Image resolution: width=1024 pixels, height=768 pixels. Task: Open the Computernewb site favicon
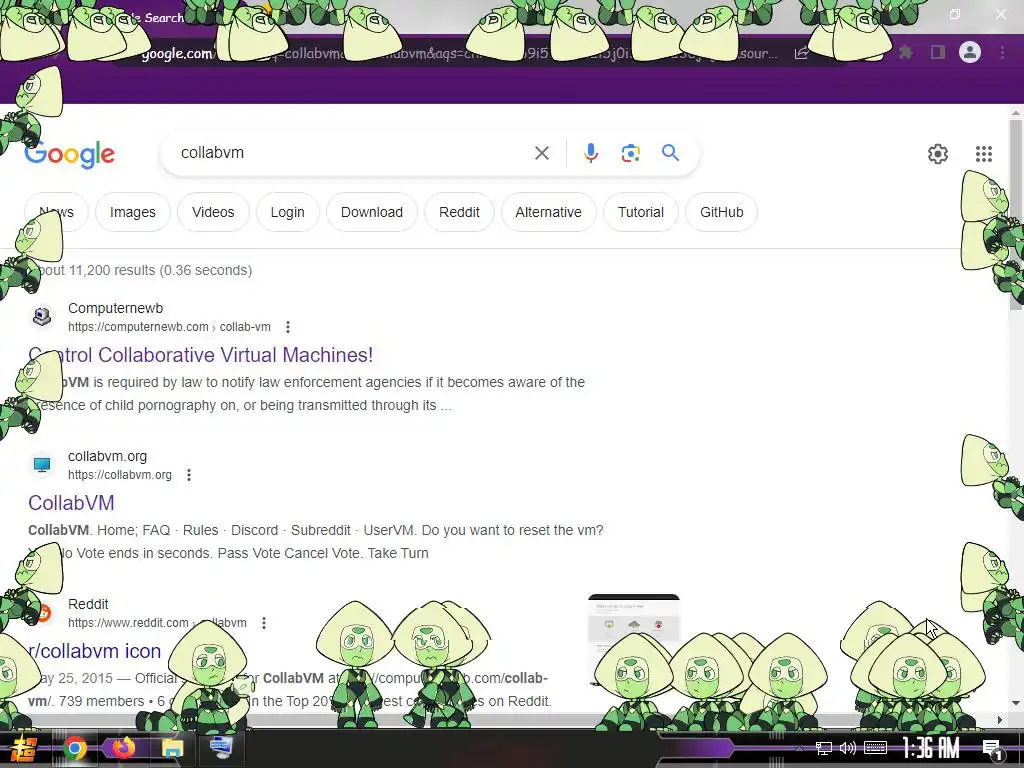point(42,317)
